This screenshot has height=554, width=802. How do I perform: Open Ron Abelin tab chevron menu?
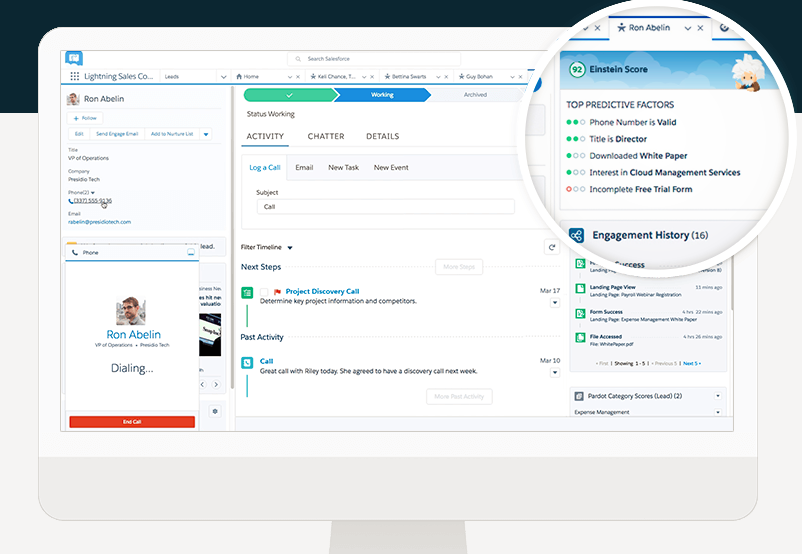coord(688,28)
